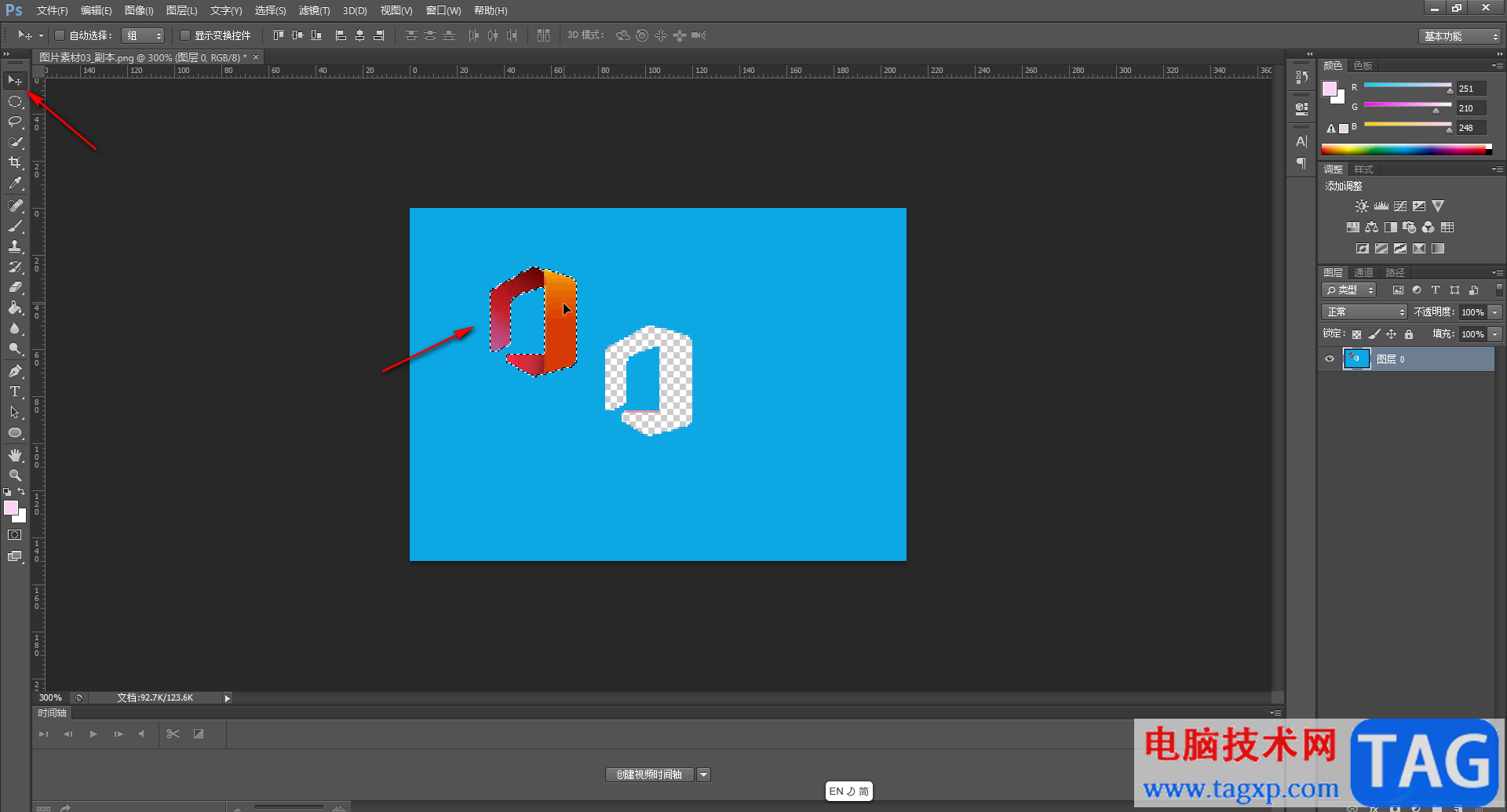
Task: Select the Healing Brush tool
Action: coord(15,206)
